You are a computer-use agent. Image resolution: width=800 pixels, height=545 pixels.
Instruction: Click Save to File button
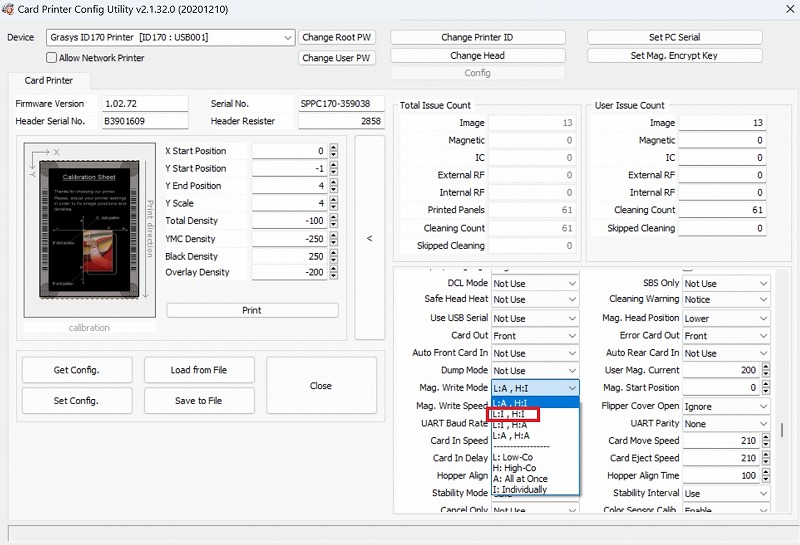coord(199,401)
